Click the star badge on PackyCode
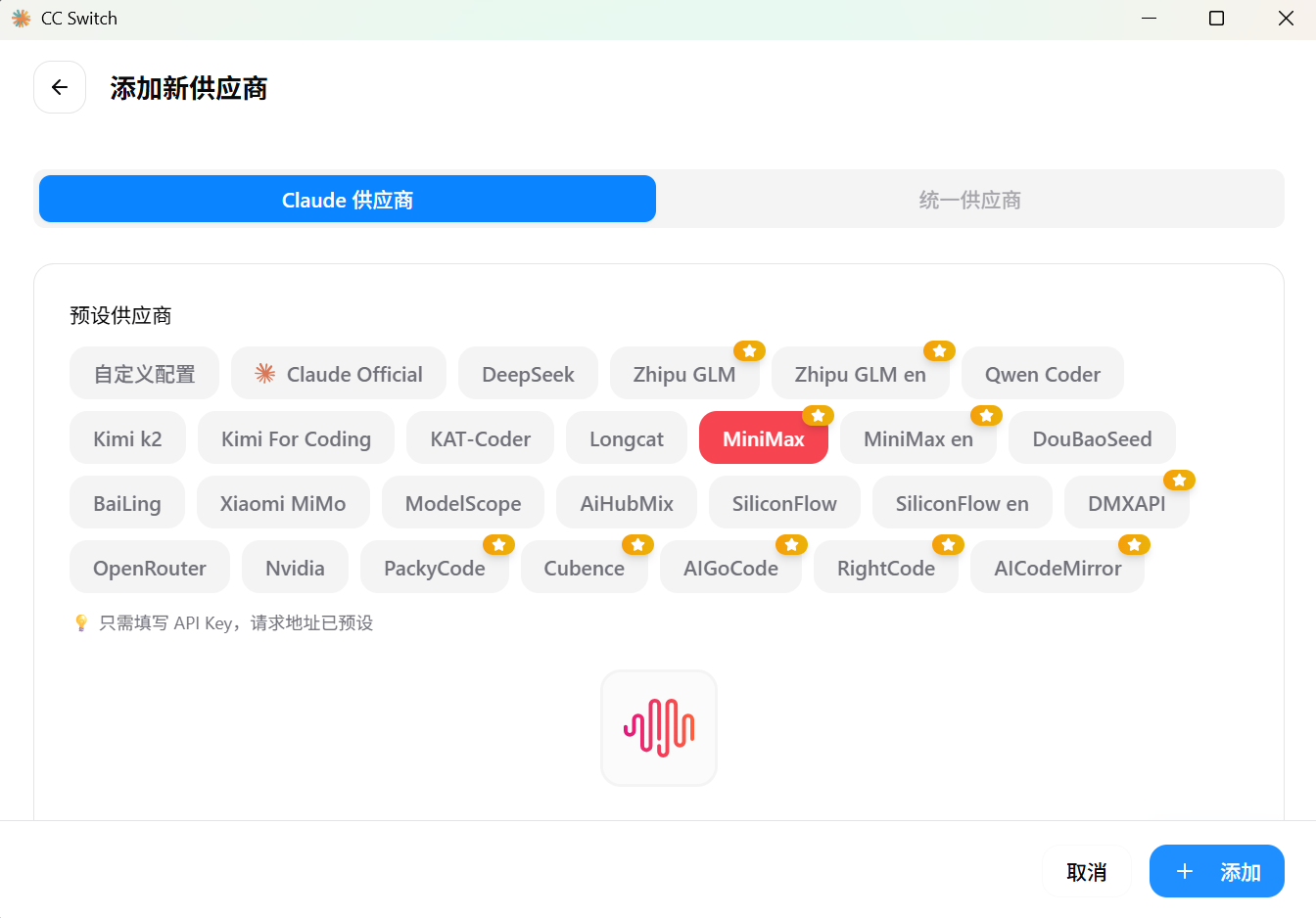This screenshot has height=918, width=1316. pyautogui.click(x=498, y=544)
